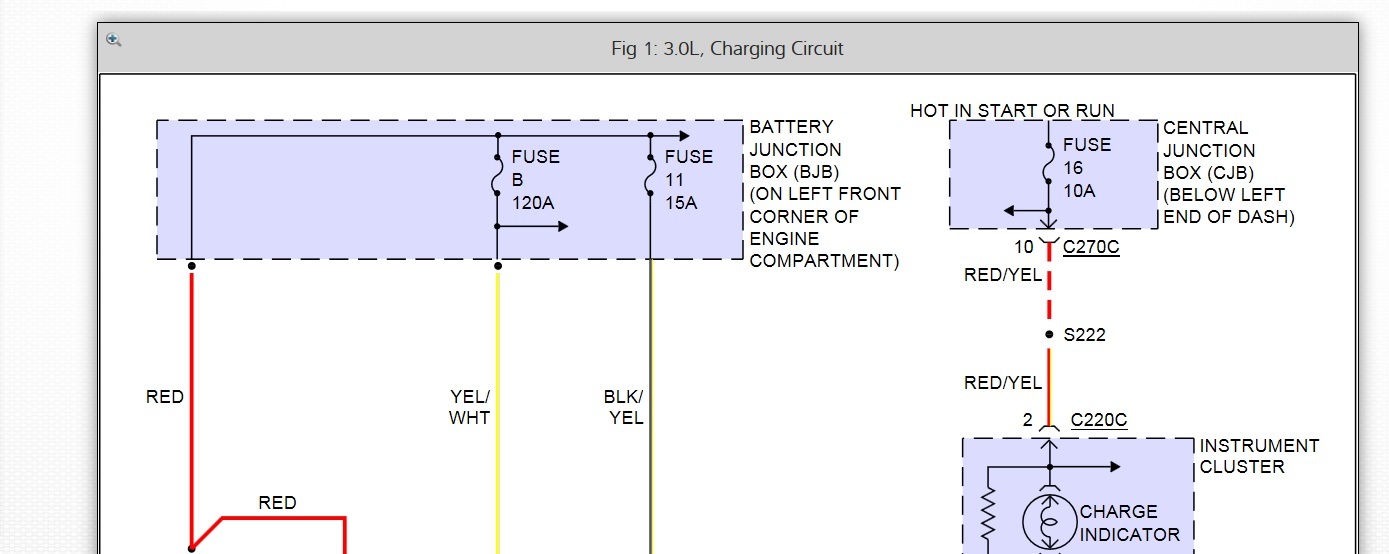Click the YEL/WHT wire label

click(469, 407)
